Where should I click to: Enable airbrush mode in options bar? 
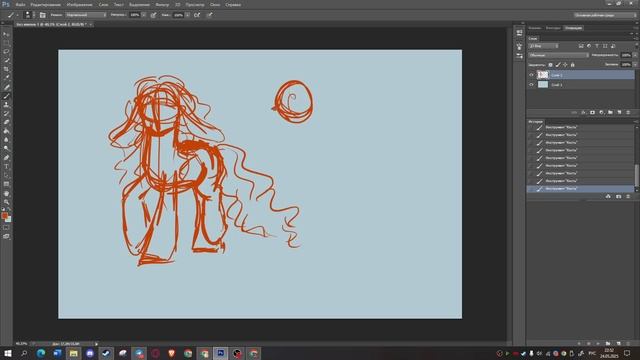(197, 15)
